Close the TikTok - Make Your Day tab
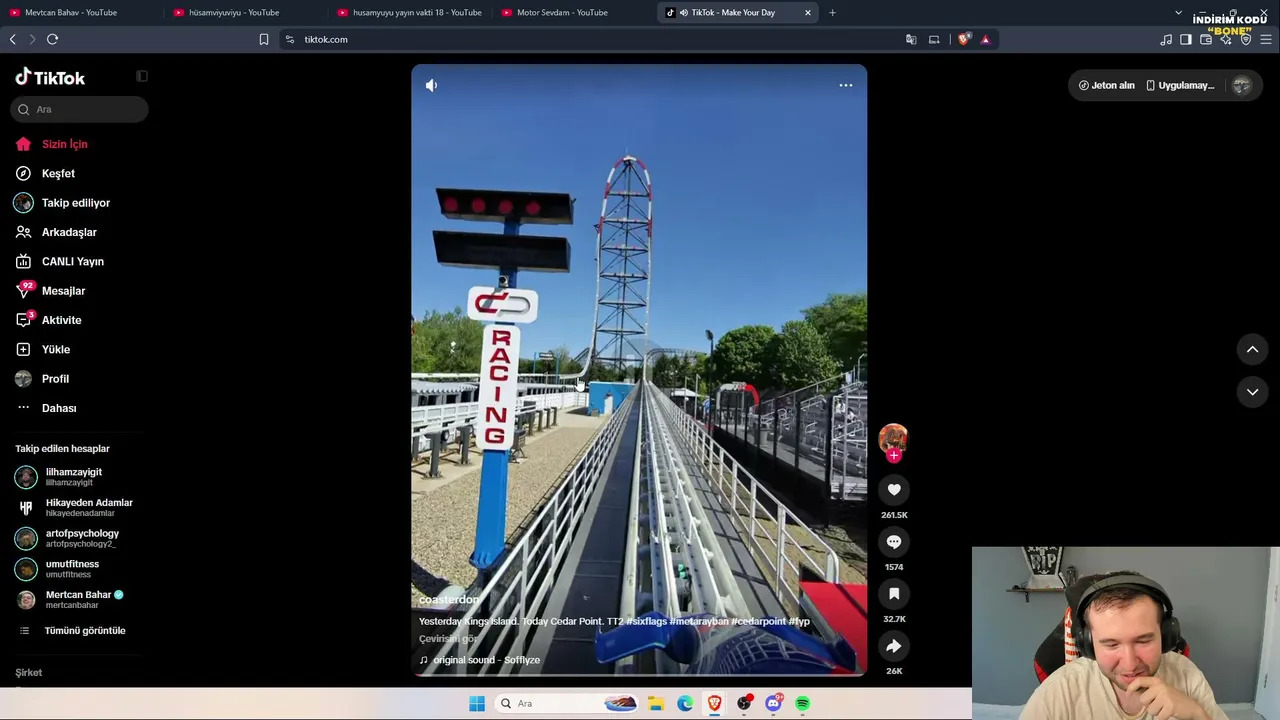Screen dimensions: 1280x720 coord(808,13)
